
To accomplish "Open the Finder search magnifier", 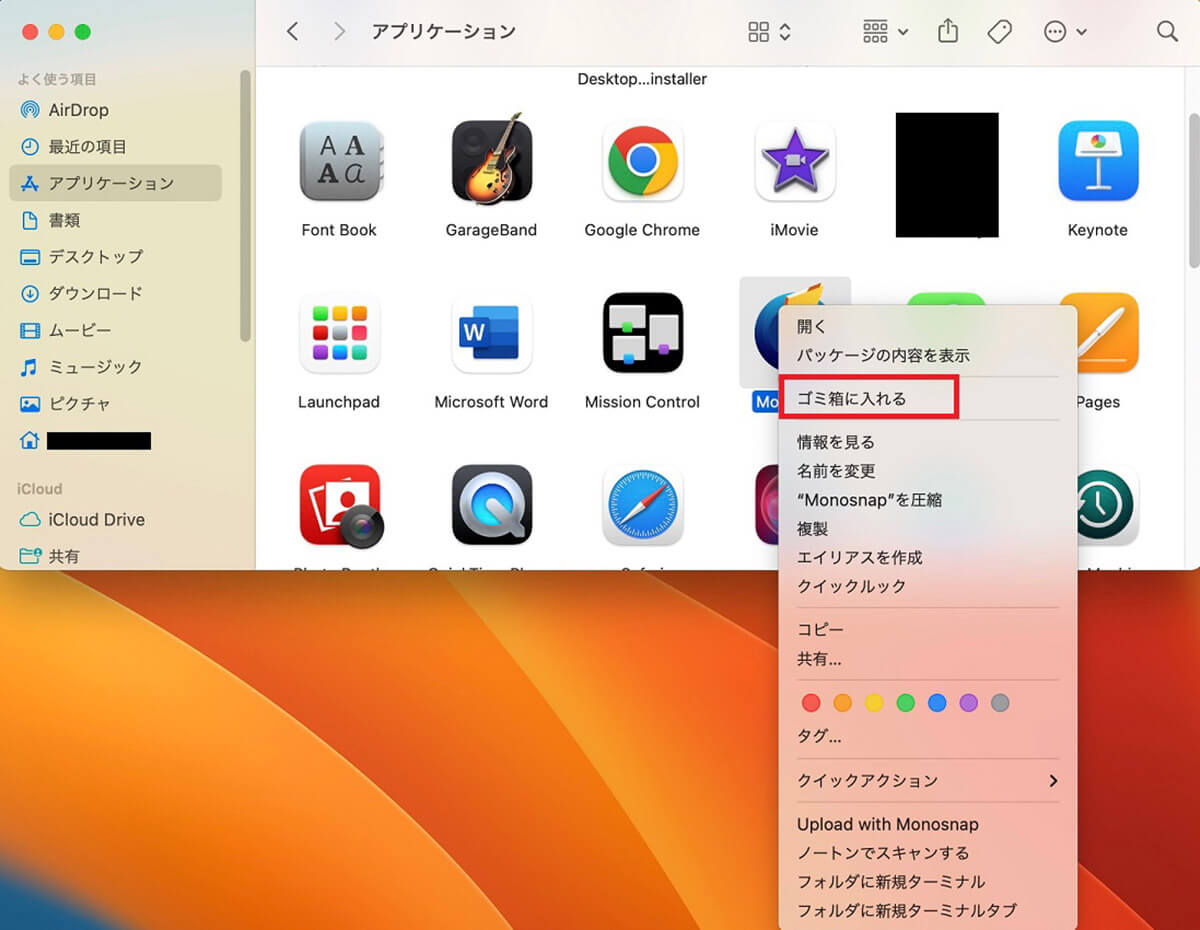I will pos(1167,32).
